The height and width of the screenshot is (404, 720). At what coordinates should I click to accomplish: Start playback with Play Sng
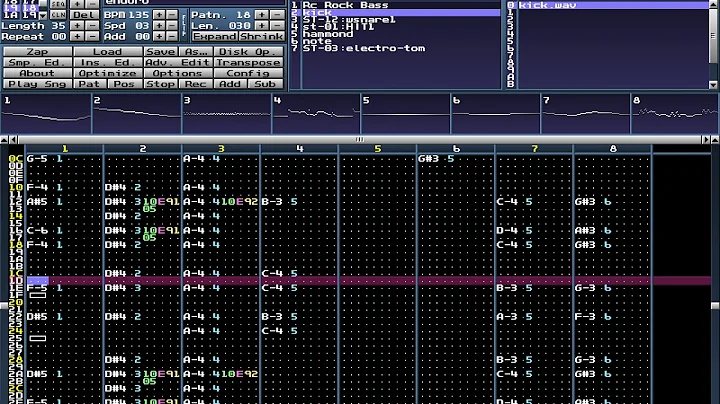coord(38,84)
